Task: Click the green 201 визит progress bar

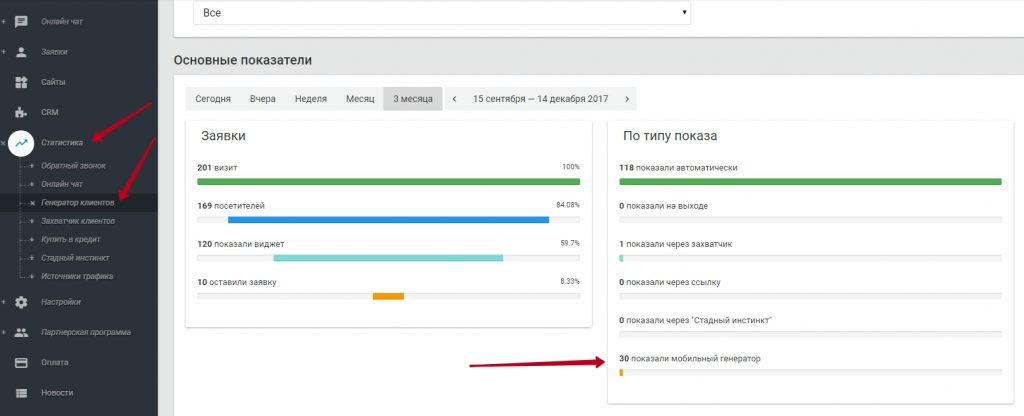Action: pos(389,182)
